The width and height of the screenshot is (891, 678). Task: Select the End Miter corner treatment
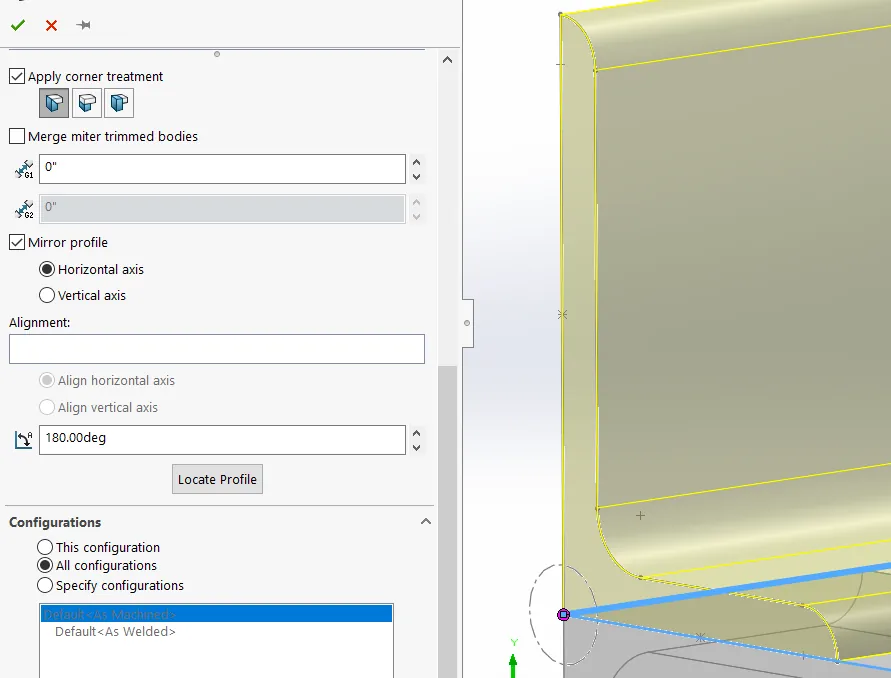click(53, 102)
